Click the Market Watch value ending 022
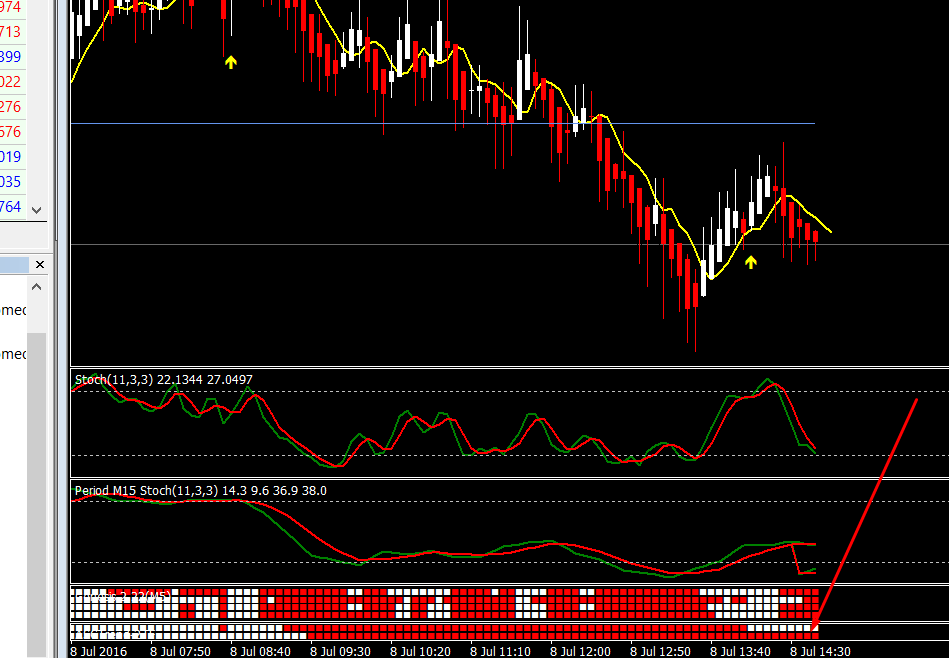The width and height of the screenshot is (949, 658). 10,81
